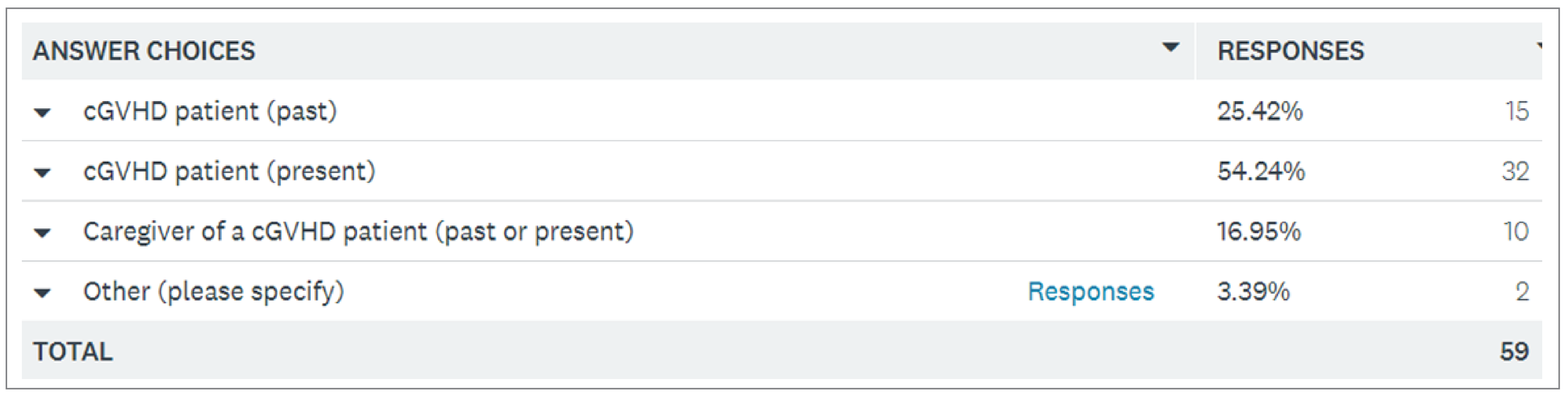
Task: Click the 3.39% response percentage
Action: pos(1253,292)
